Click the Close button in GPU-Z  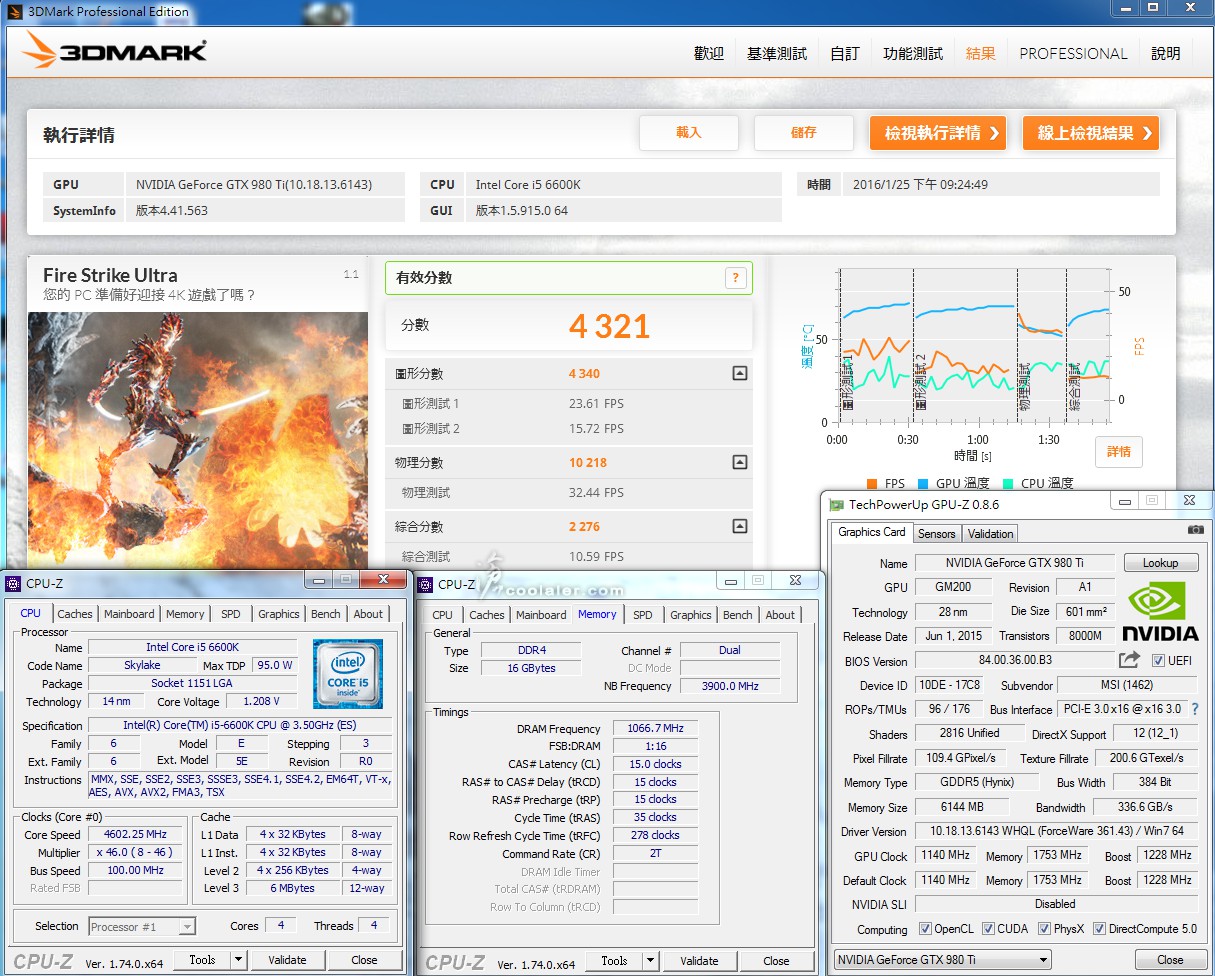[1171, 960]
